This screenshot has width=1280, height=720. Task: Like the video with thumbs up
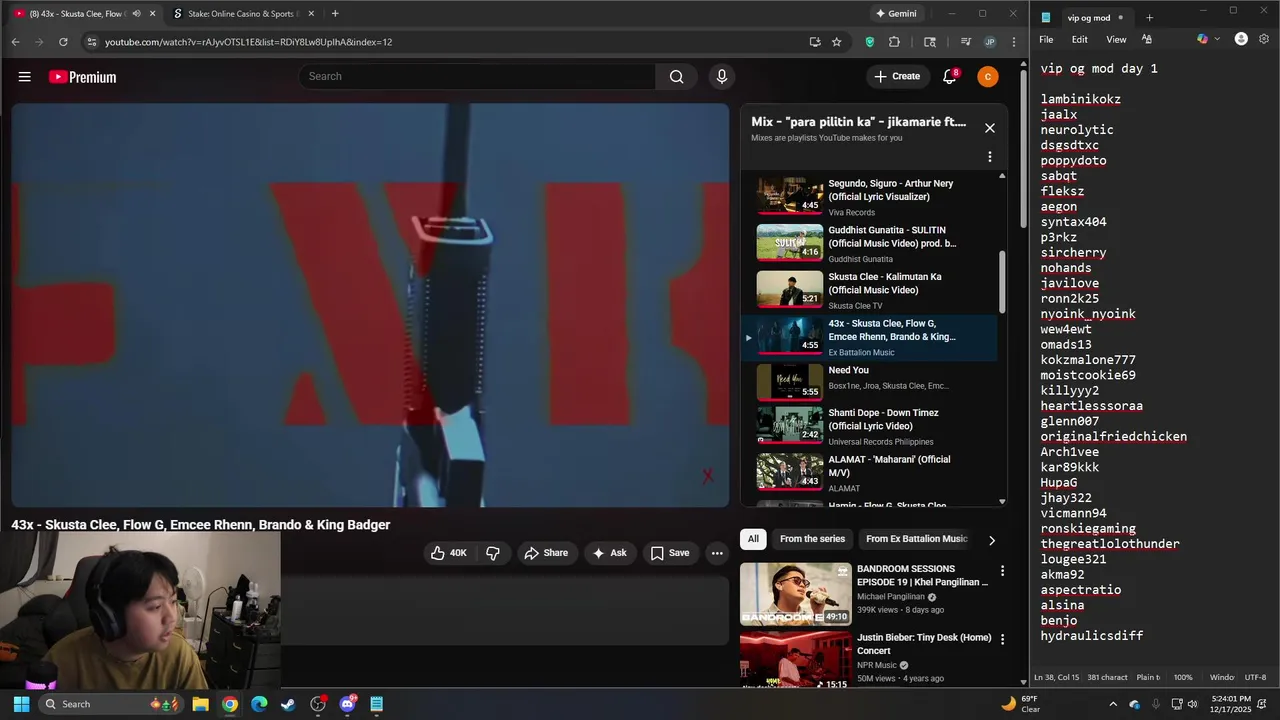click(x=449, y=553)
